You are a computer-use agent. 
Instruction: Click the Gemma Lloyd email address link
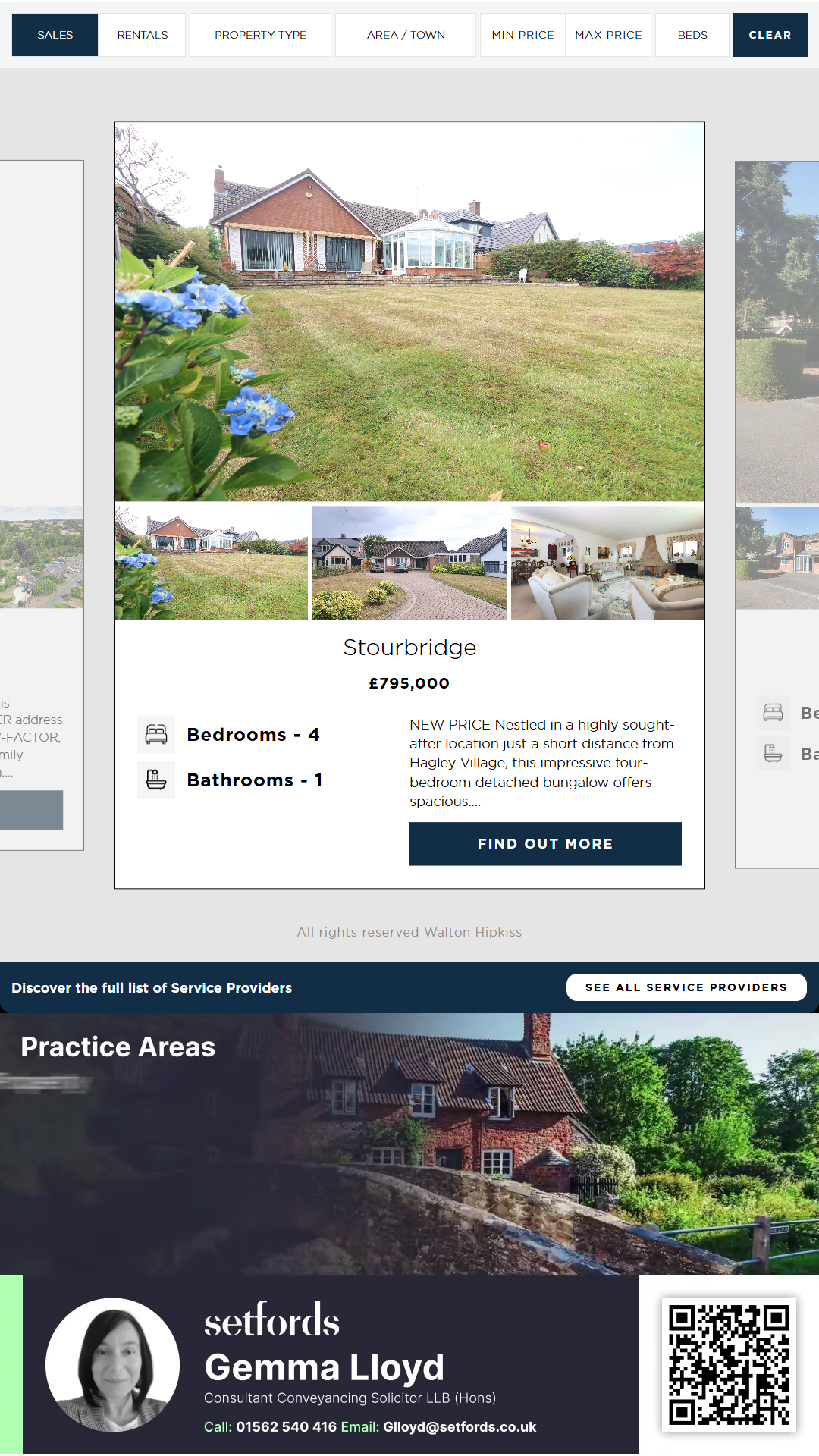coord(460,1427)
